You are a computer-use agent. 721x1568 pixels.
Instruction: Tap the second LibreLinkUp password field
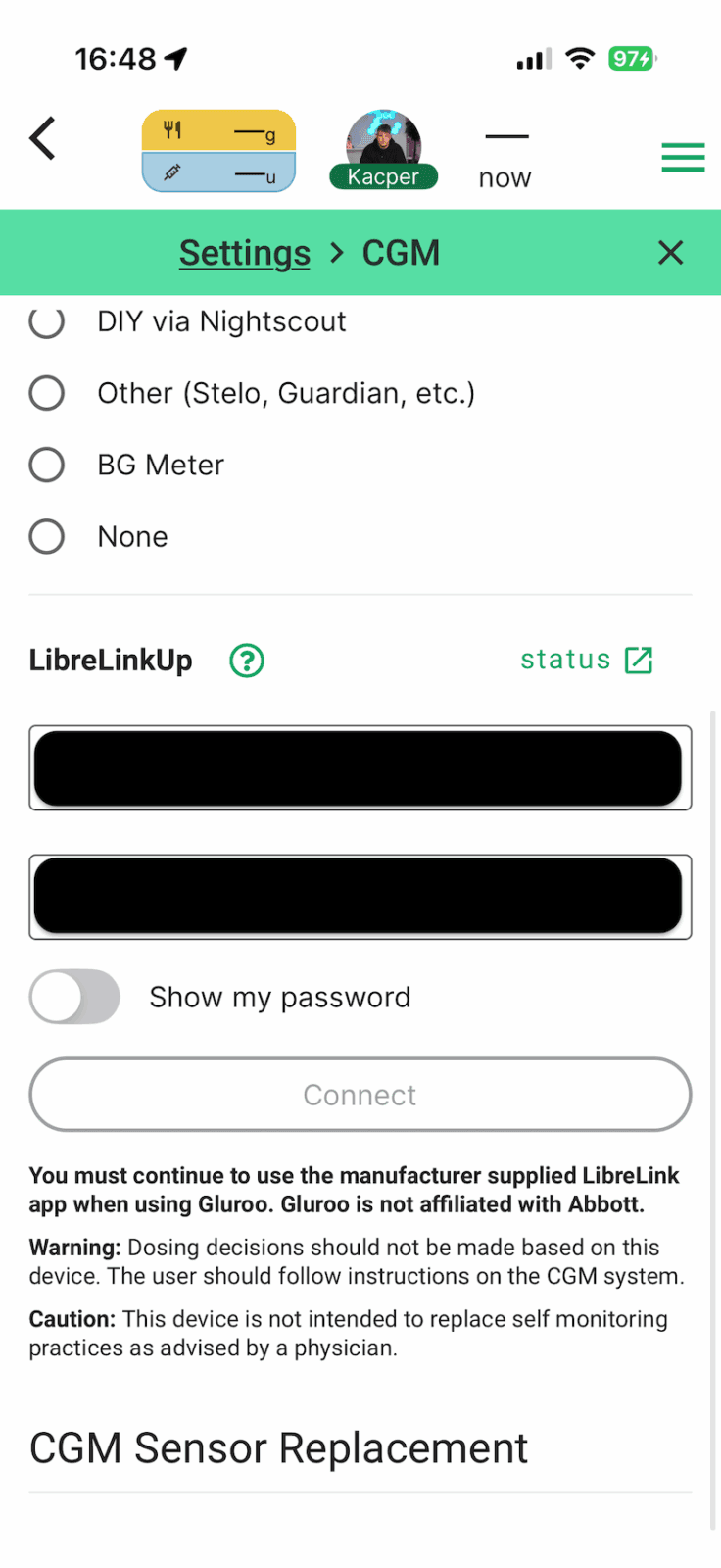360,897
